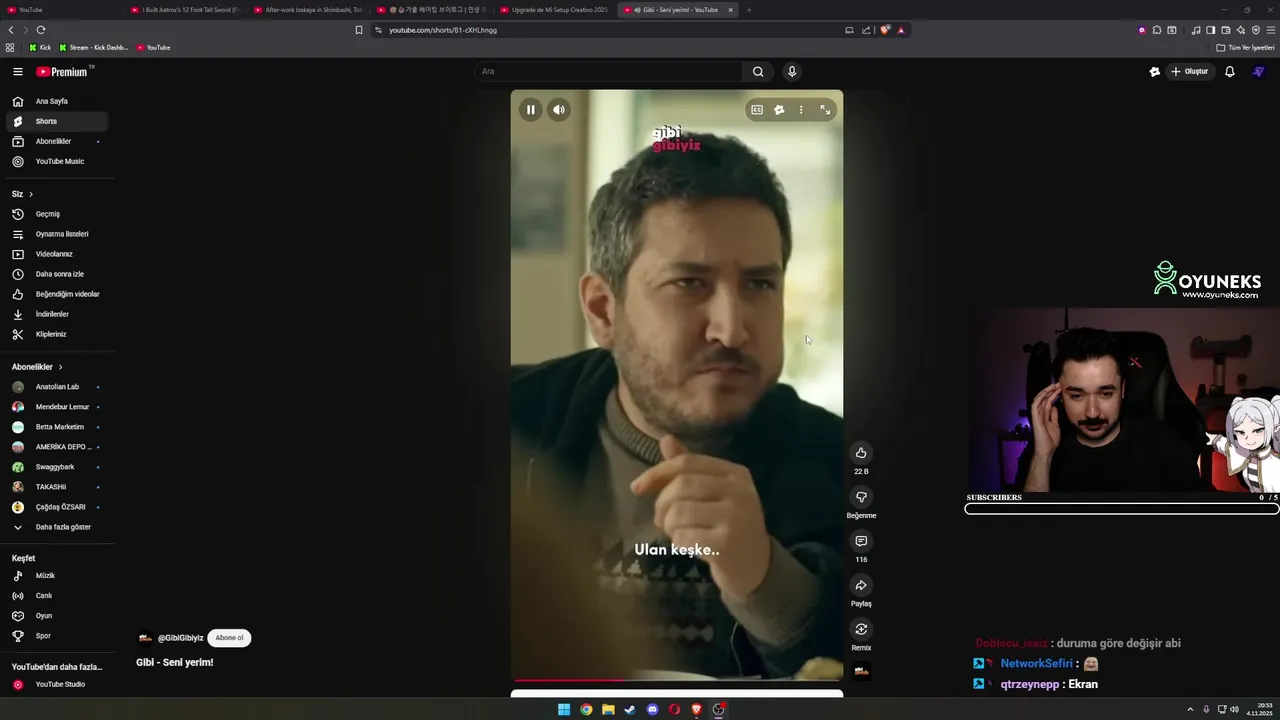Screen dimensions: 1280x720
Task: Open İndirilenler downloads
Action: tap(57, 314)
